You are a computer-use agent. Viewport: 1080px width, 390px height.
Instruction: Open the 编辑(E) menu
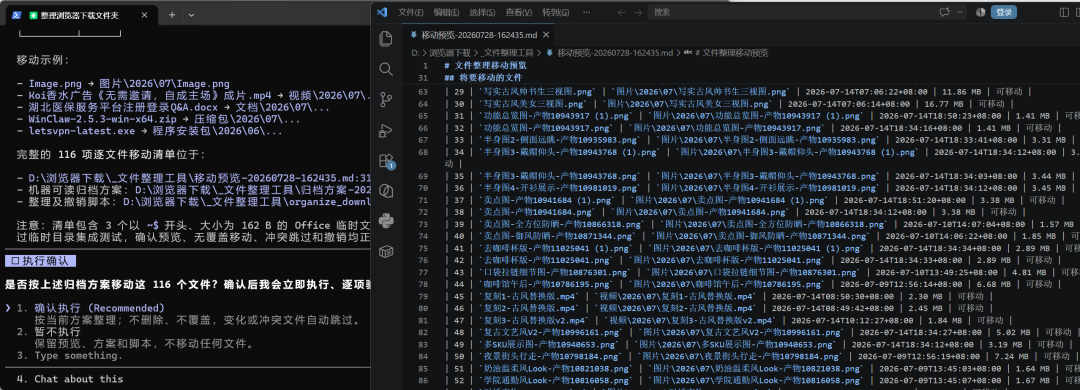coord(447,12)
